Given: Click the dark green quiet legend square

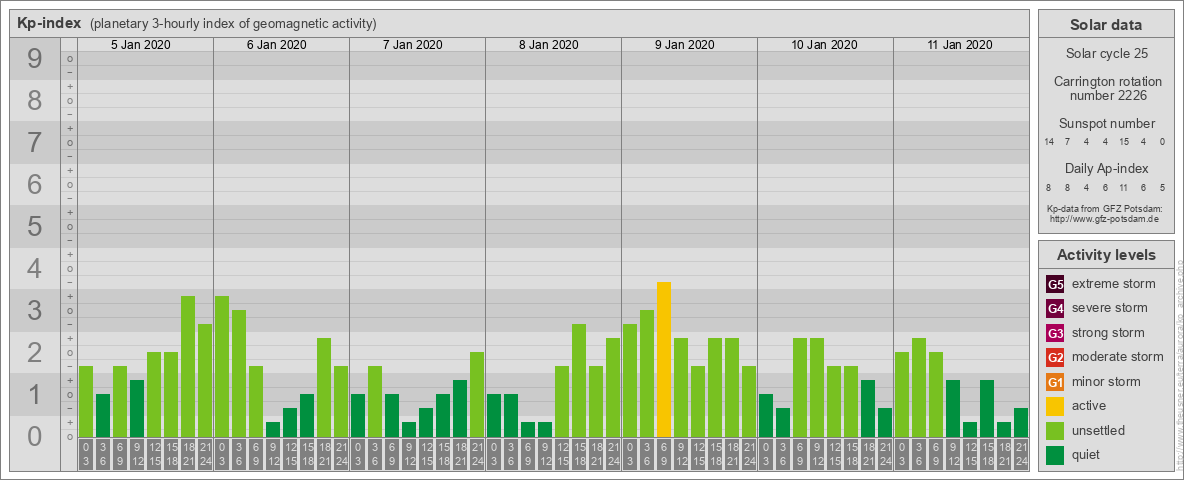Looking at the screenshot, I should tap(1055, 455).
